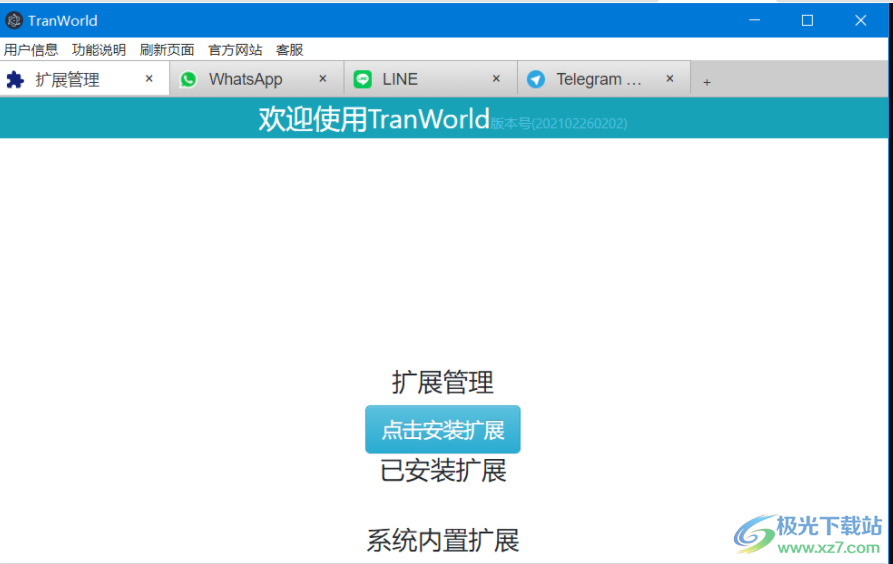Screen dimensions: 893x564
Task: Add a new tab with plus button
Action: pyautogui.click(x=707, y=82)
